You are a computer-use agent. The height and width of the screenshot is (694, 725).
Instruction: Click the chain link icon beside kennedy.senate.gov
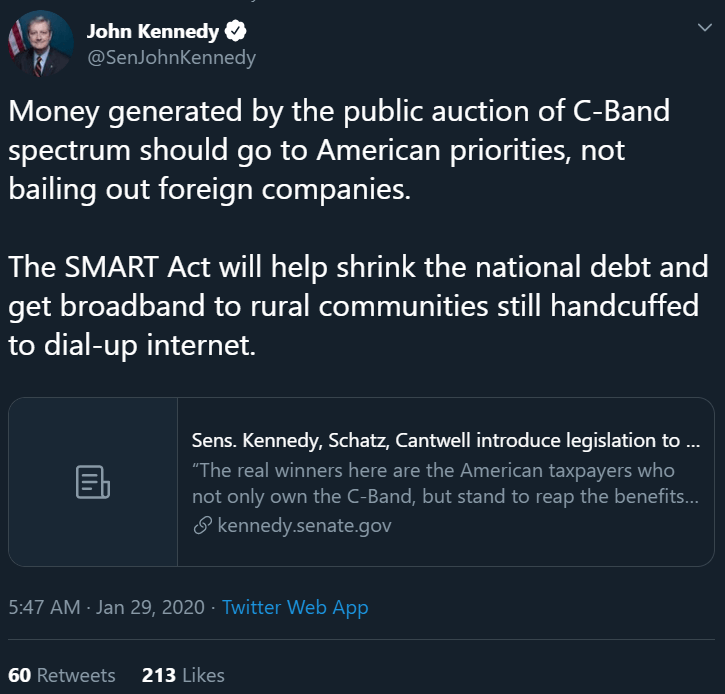click(201, 526)
